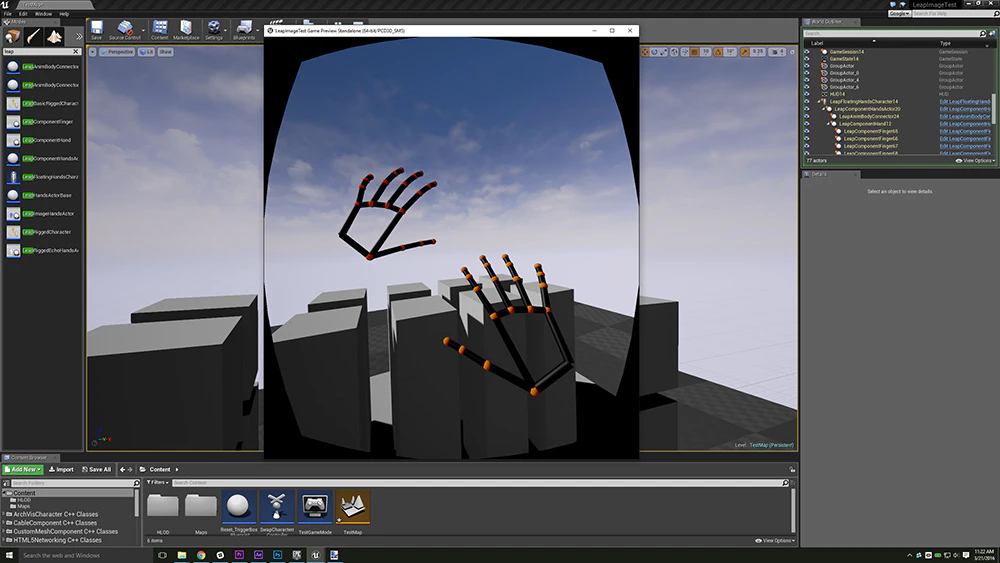1000x563 pixels.
Task: Open the Edit menu
Action: click(x=23, y=13)
